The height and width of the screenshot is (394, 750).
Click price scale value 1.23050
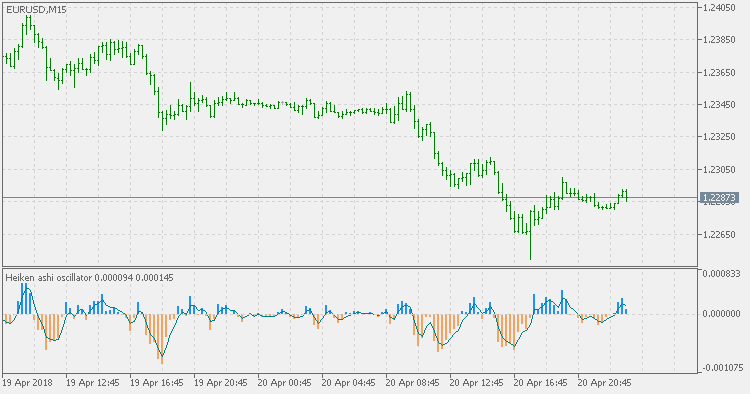(719, 170)
